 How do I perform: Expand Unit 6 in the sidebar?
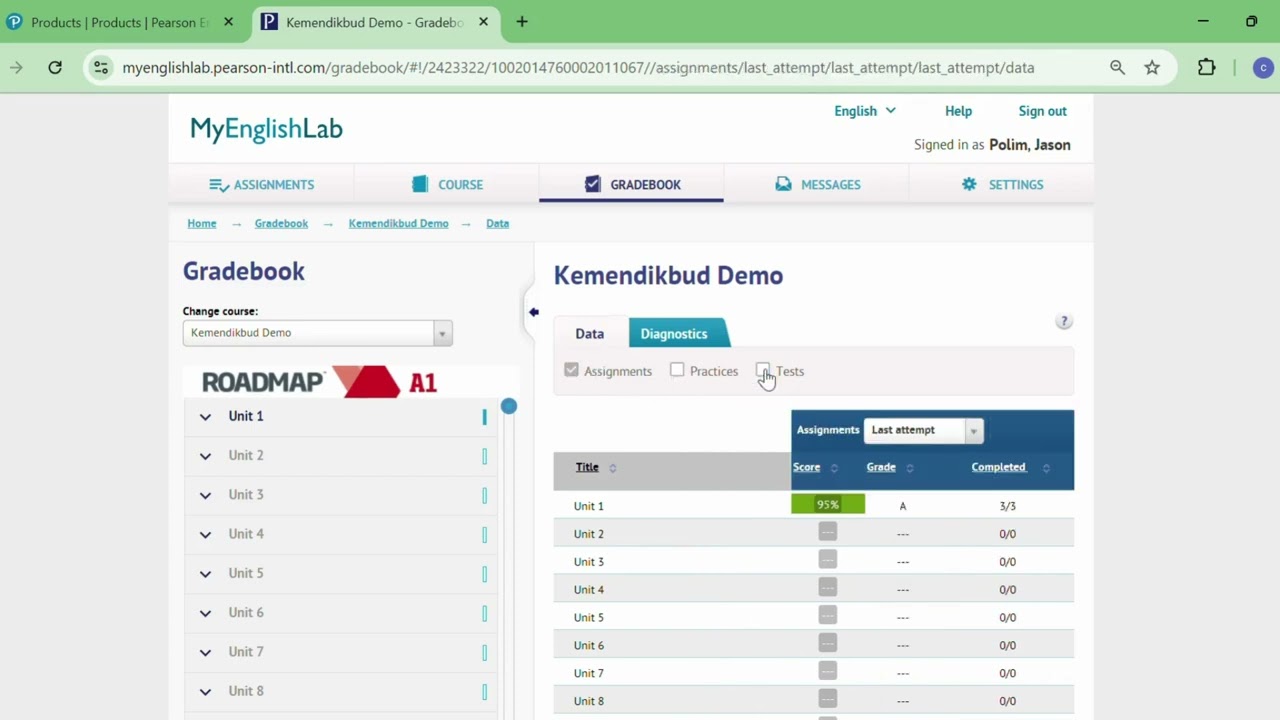coord(205,613)
